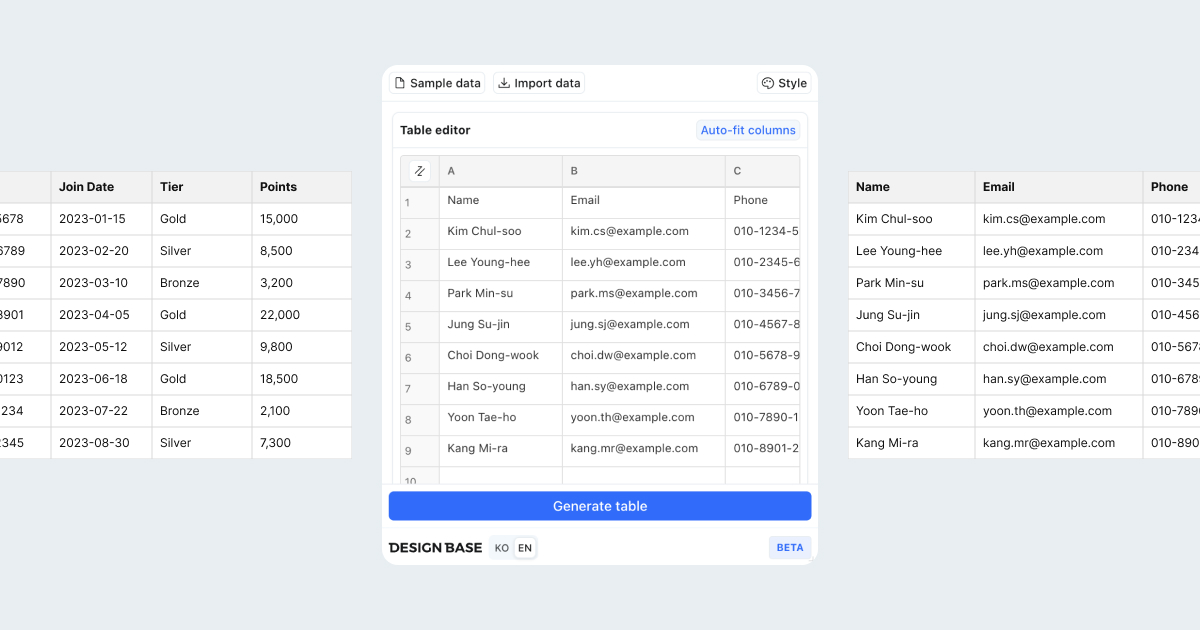Viewport: 1200px width, 630px height.
Task: Click the BETA badge
Action: click(790, 548)
